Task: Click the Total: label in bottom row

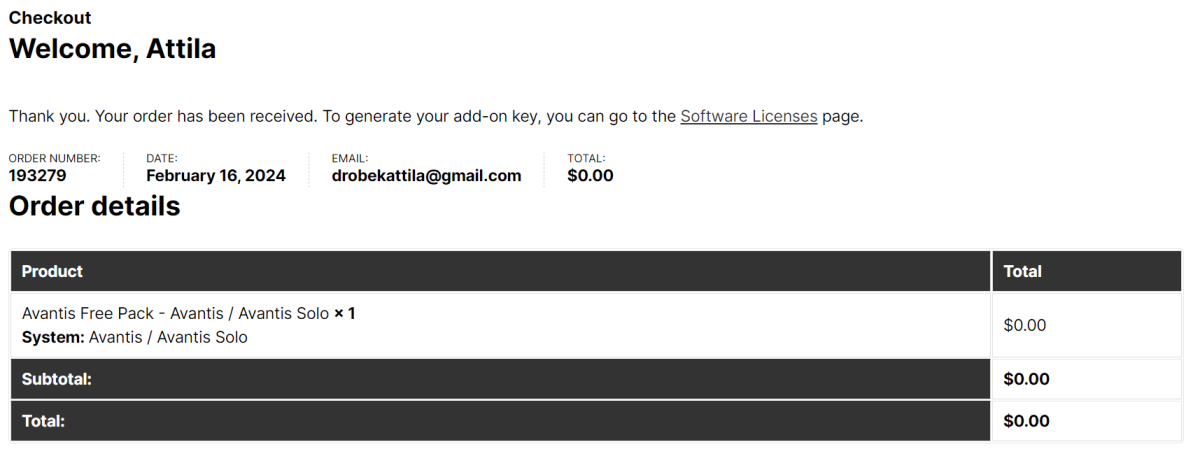Action: point(43,421)
